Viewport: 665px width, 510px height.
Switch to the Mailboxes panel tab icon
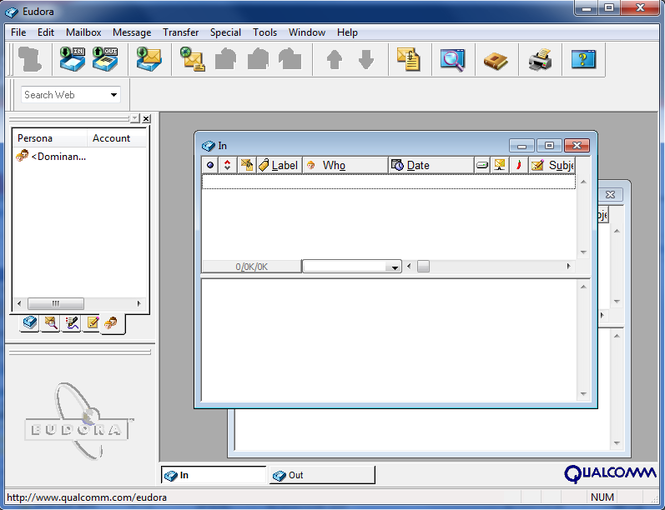[30, 323]
